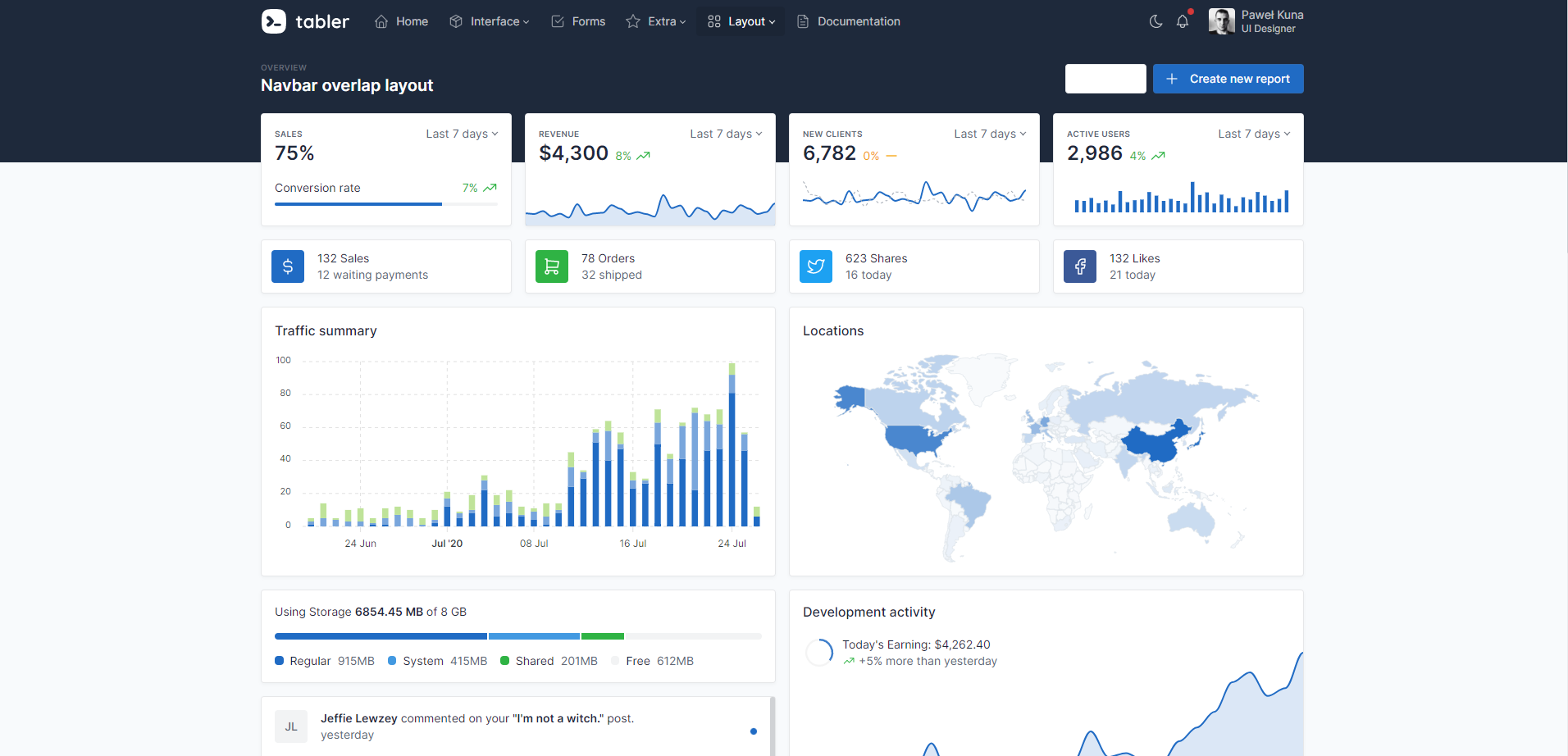Click the blue dollar Sales icon
This screenshot has width=1568, height=756.
pos(288,266)
